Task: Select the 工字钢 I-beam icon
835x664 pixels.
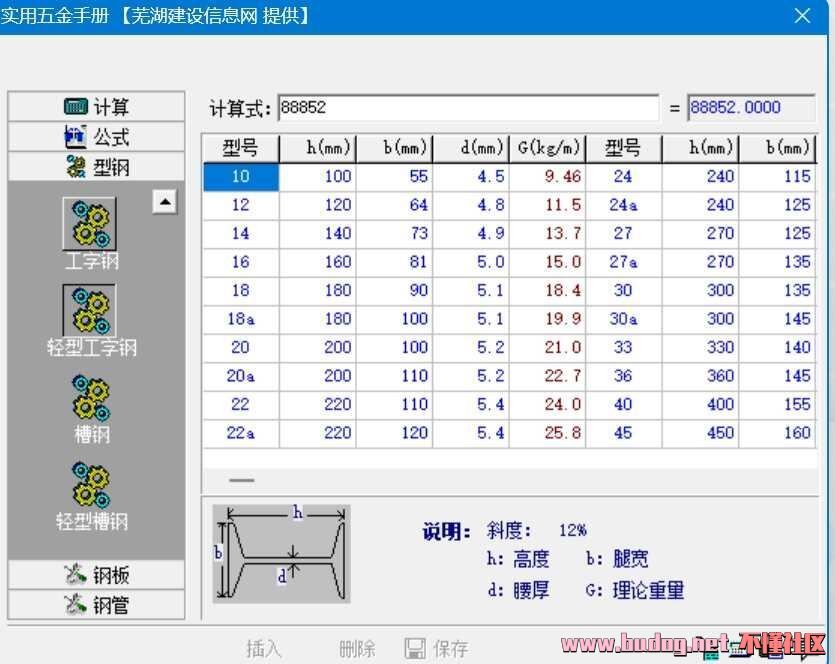Action: pos(89,223)
